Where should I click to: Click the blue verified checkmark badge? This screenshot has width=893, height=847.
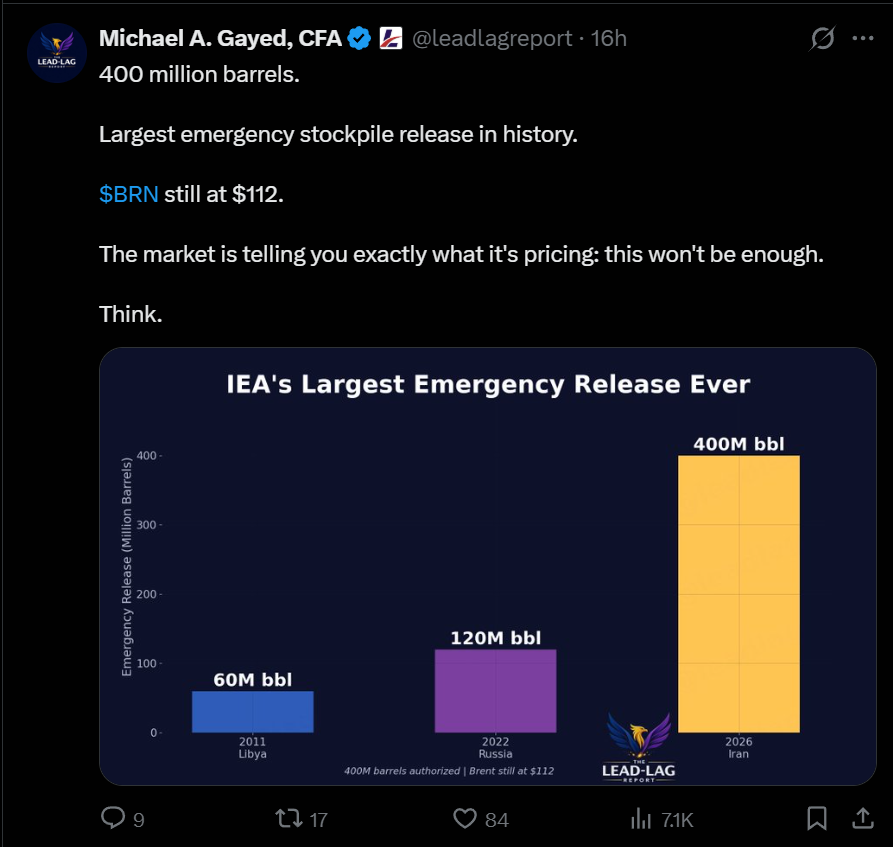pyautogui.click(x=360, y=39)
